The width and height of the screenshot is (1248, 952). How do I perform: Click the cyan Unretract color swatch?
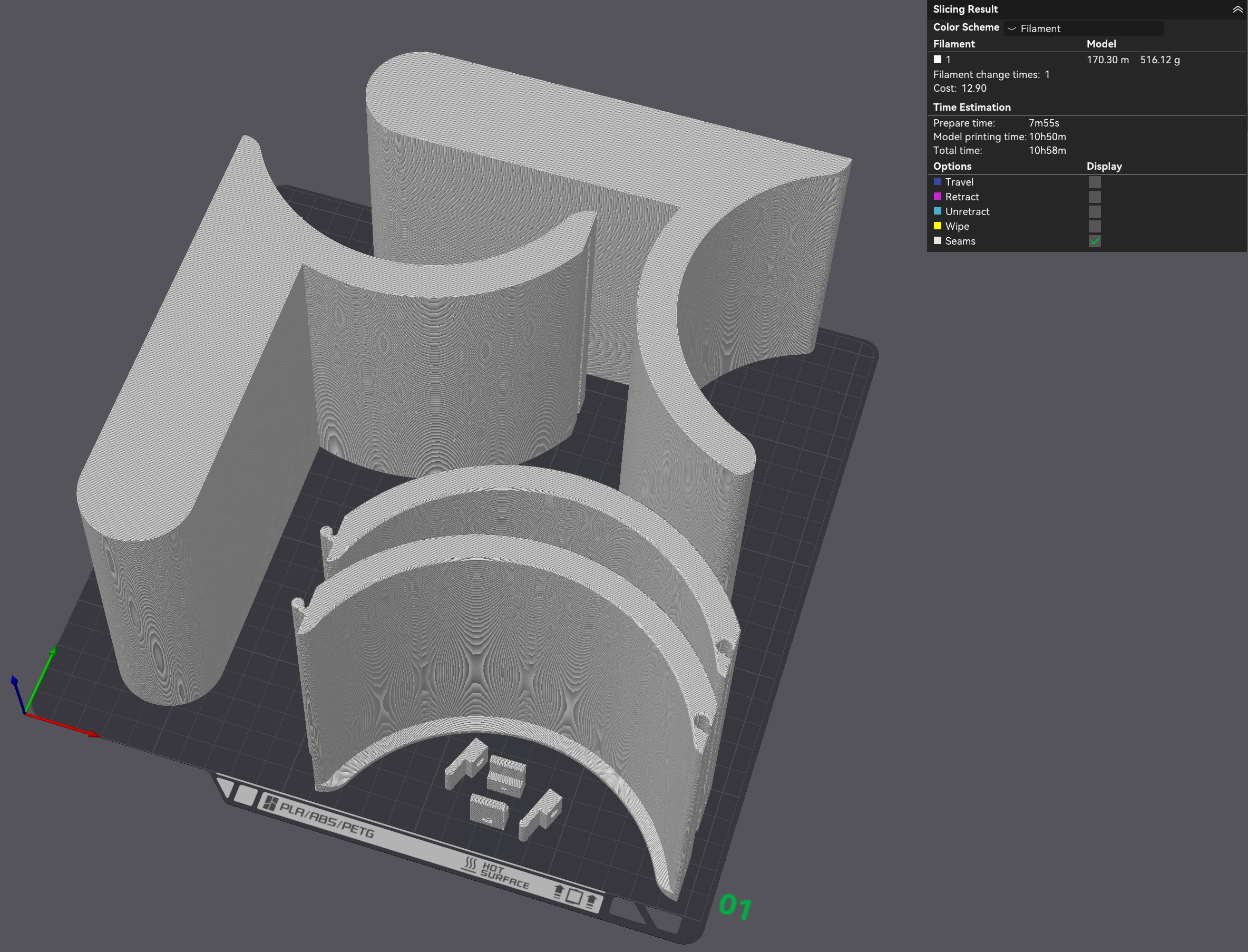coord(938,211)
